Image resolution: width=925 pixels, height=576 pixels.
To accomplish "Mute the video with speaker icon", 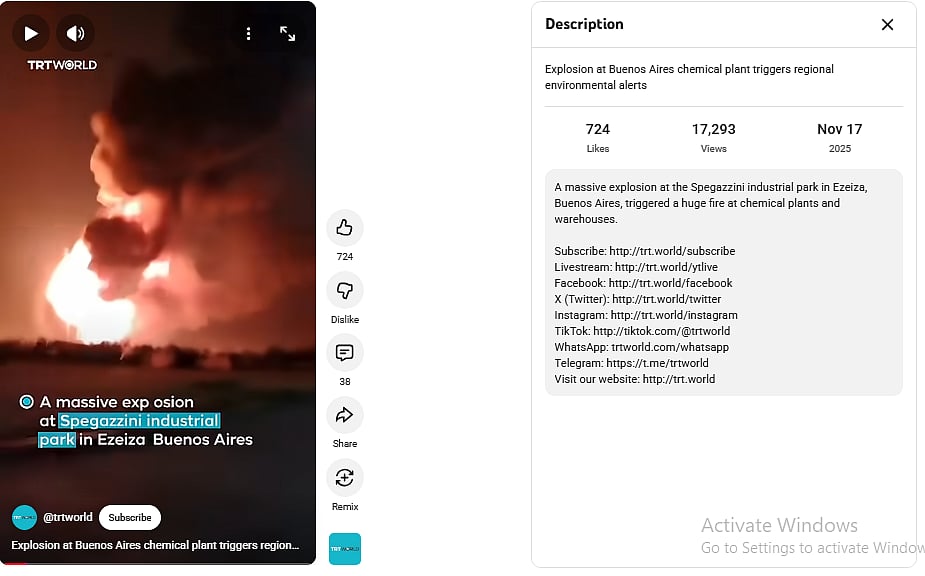I will (x=75, y=34).
